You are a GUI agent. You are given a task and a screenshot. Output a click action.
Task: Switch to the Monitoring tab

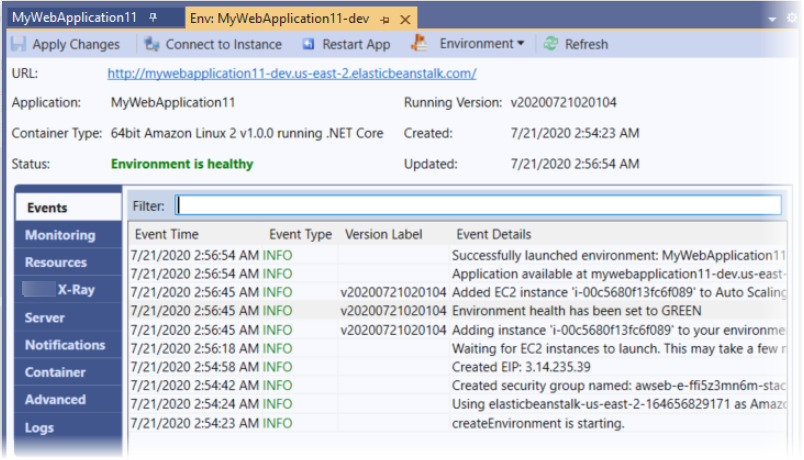[60, 235]
